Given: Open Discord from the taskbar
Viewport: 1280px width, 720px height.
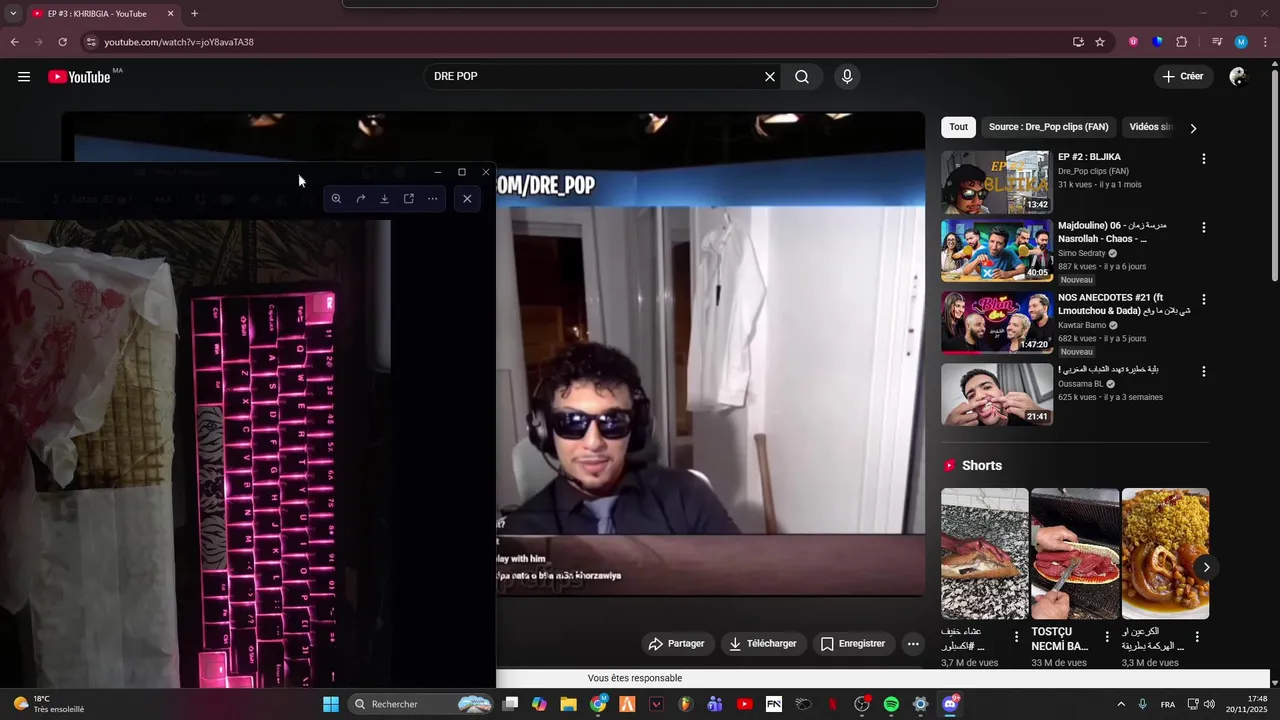Looking at the screenshot, I should [950, 704].
